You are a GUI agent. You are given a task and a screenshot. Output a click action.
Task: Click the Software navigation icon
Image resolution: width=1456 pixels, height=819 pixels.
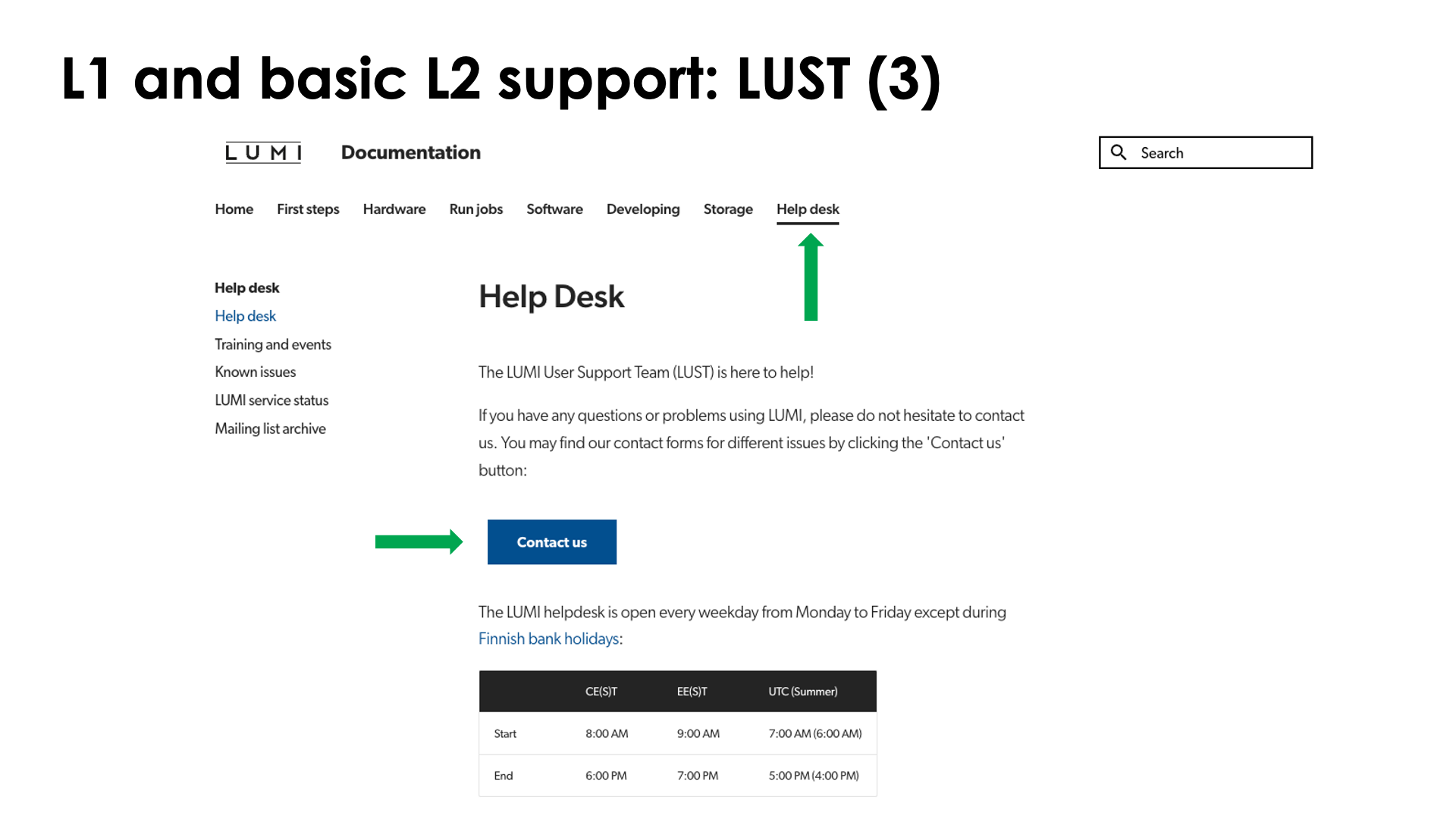tap(554, 209)
